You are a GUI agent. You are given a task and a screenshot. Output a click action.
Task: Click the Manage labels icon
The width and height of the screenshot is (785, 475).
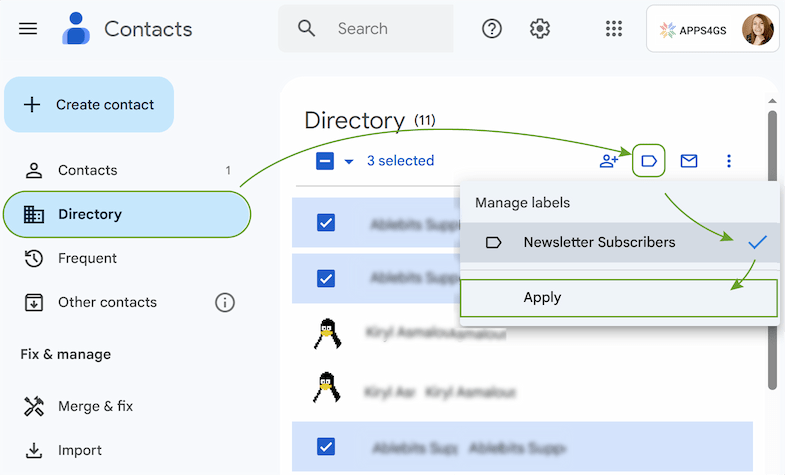coord(649,161)
